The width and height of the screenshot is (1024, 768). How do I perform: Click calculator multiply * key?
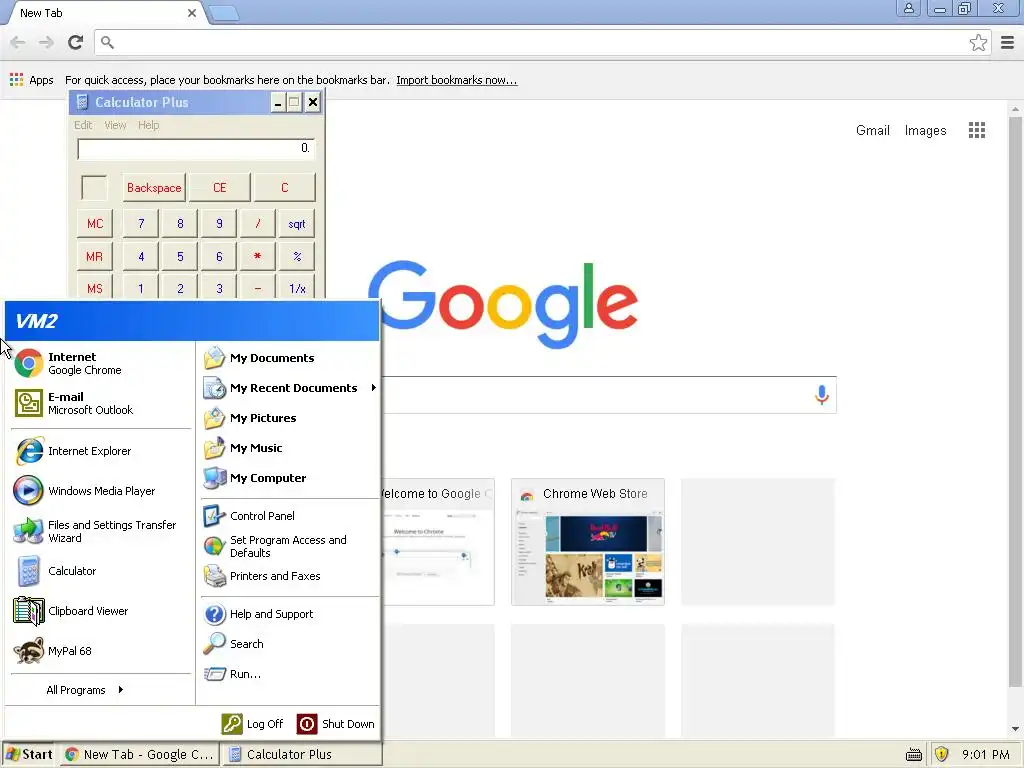coord(257,256)
